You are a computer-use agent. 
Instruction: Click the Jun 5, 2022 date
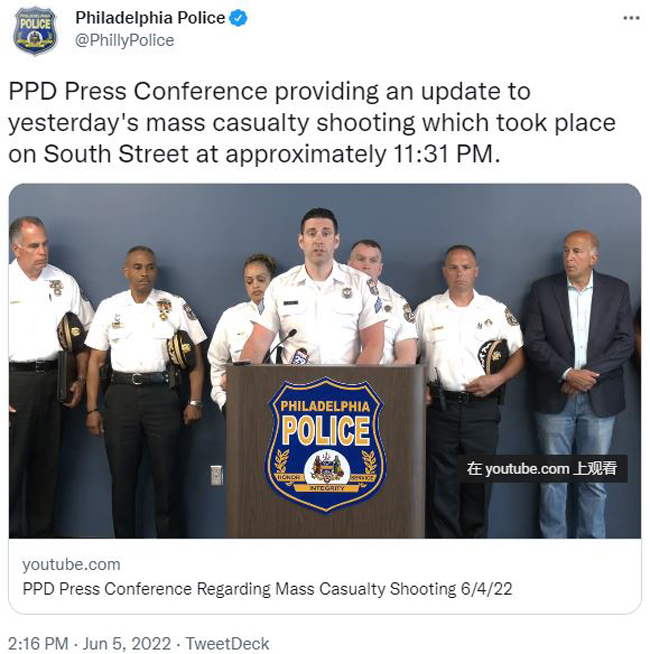(127, 643)
